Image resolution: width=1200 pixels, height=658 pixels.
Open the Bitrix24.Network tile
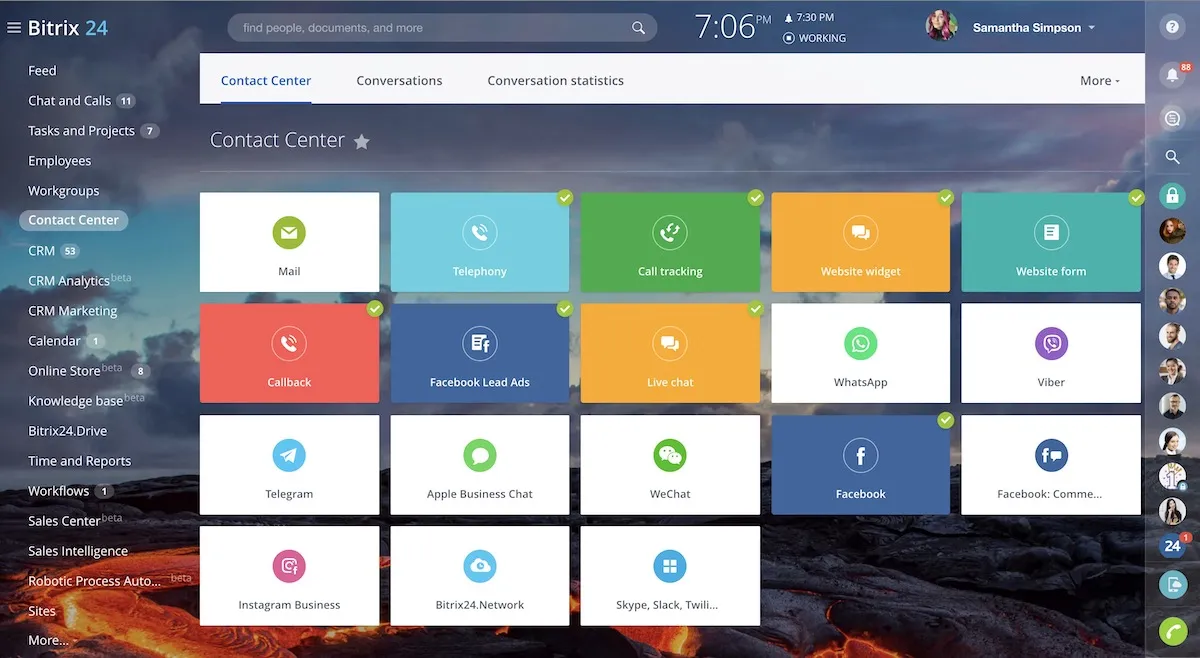480,576
